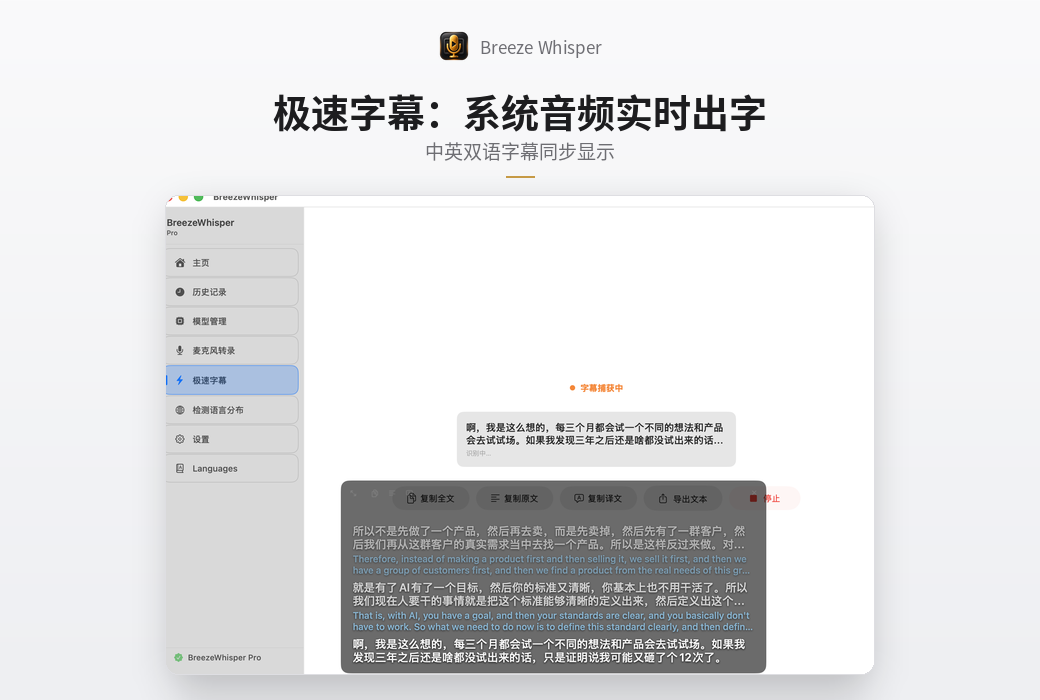1040x700 pixels.
Task: Select the 麦克风转录 microphone icon
Action: tap(180, 350)
